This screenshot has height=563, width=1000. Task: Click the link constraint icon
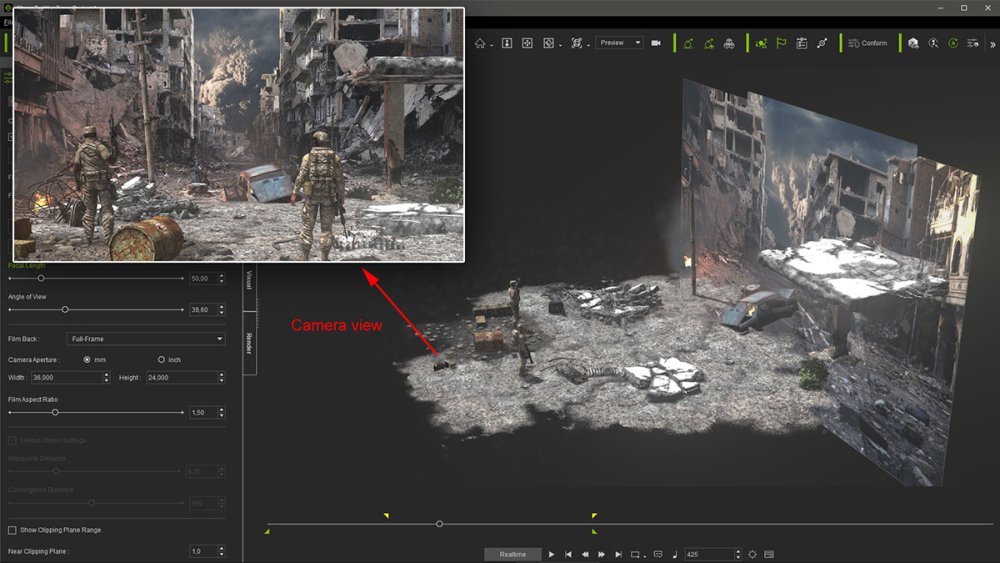tap(822, 43)
